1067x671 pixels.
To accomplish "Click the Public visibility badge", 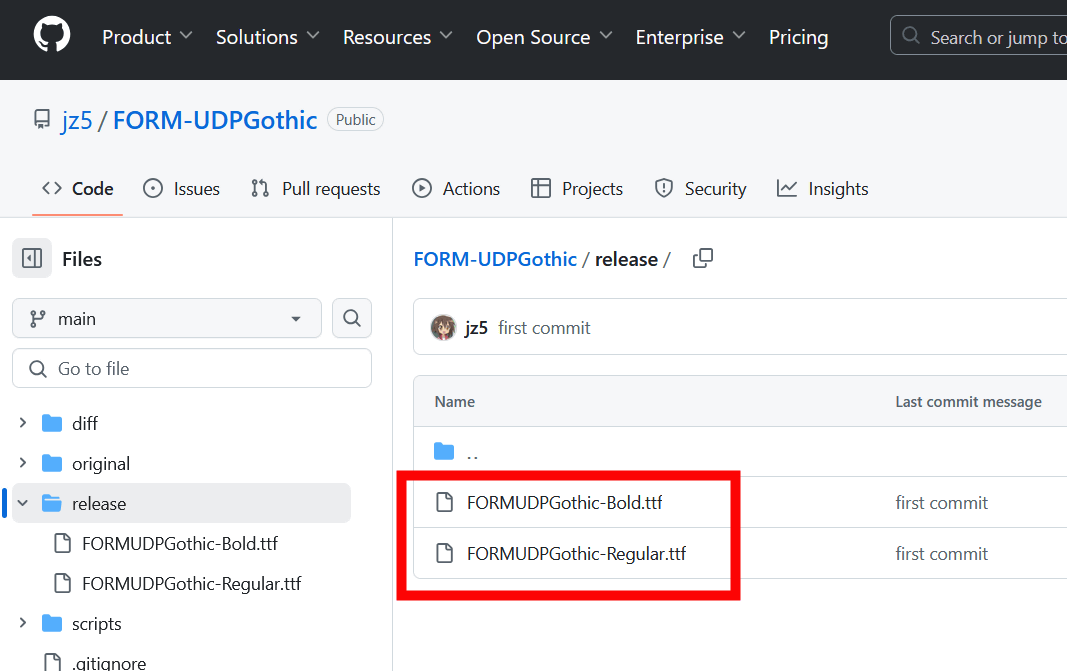I will tap(355, 120).
